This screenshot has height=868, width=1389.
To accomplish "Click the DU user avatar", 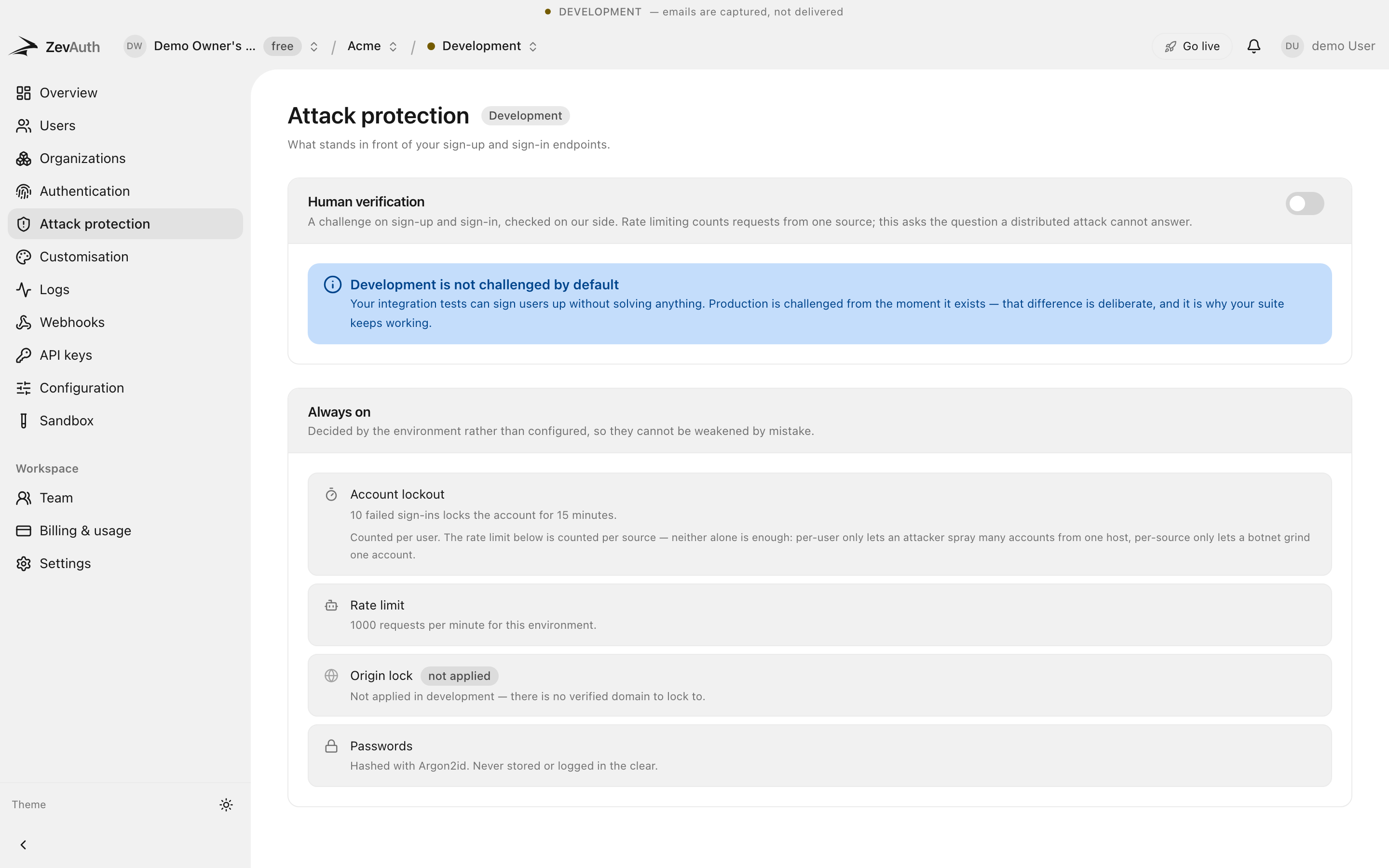I will [1292, 46].
